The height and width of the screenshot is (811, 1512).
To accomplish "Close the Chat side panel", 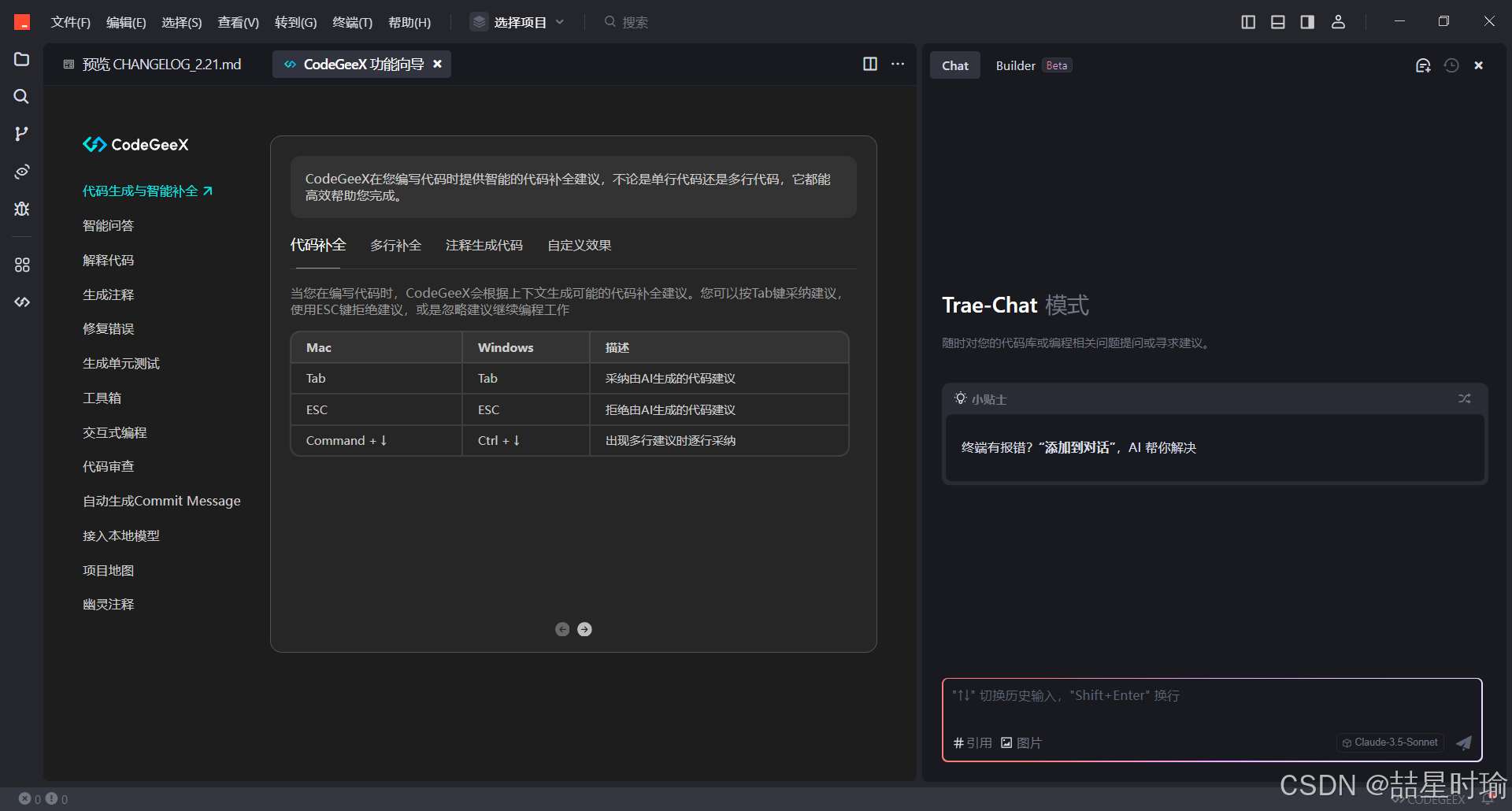I will (x=1479, y=65).
